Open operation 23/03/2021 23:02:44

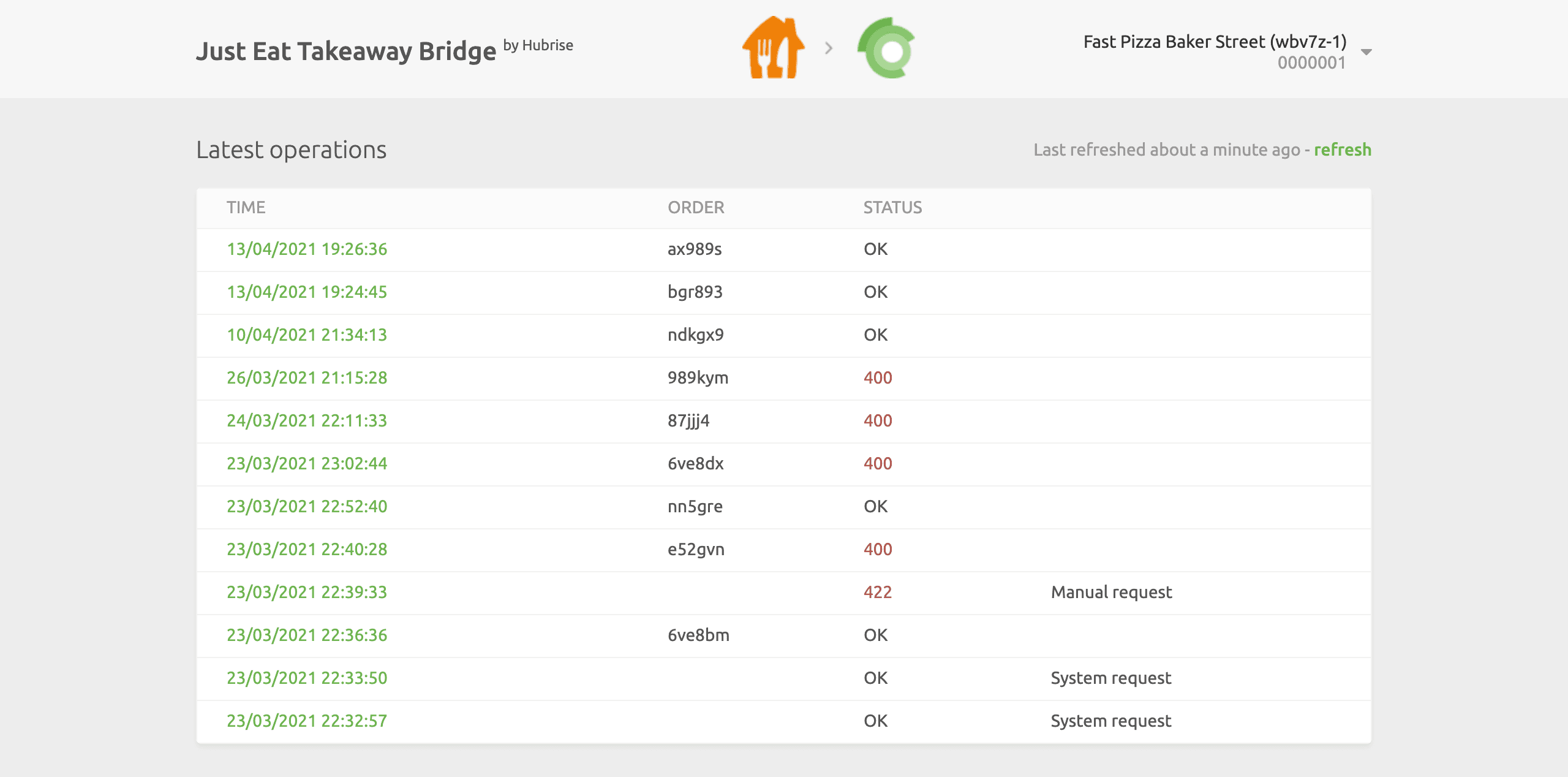pos(307,463)
